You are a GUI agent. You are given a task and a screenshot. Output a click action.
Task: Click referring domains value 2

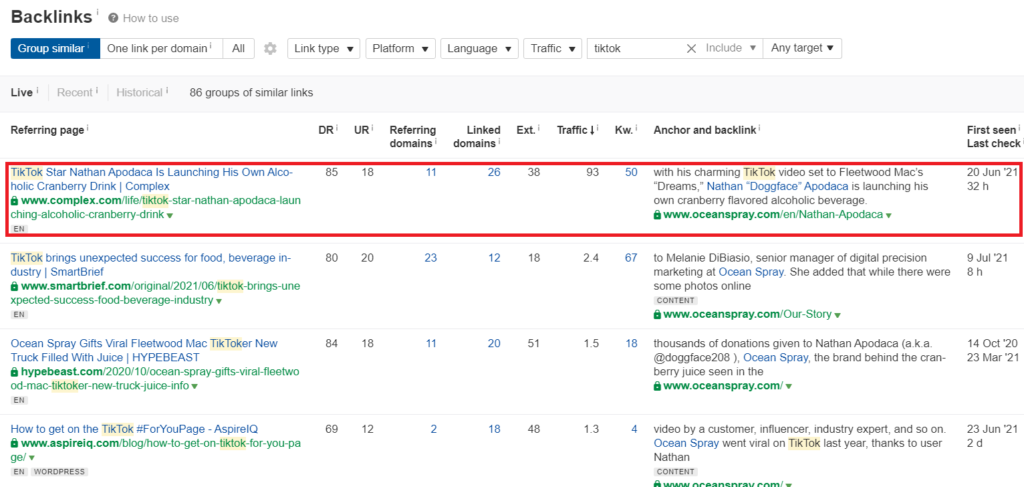434,429
